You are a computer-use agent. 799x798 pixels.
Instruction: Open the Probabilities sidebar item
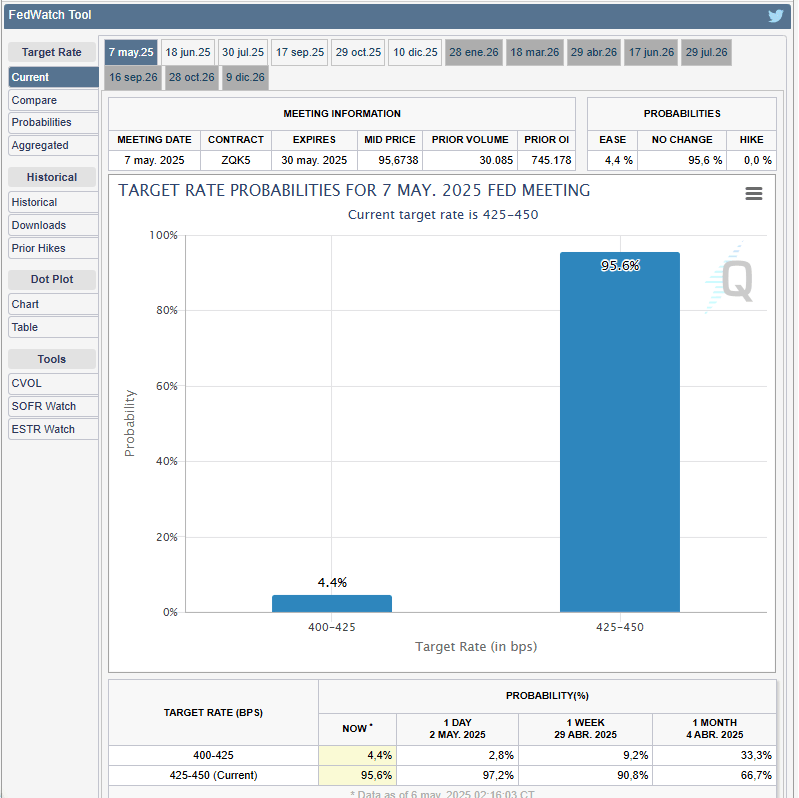54,122
